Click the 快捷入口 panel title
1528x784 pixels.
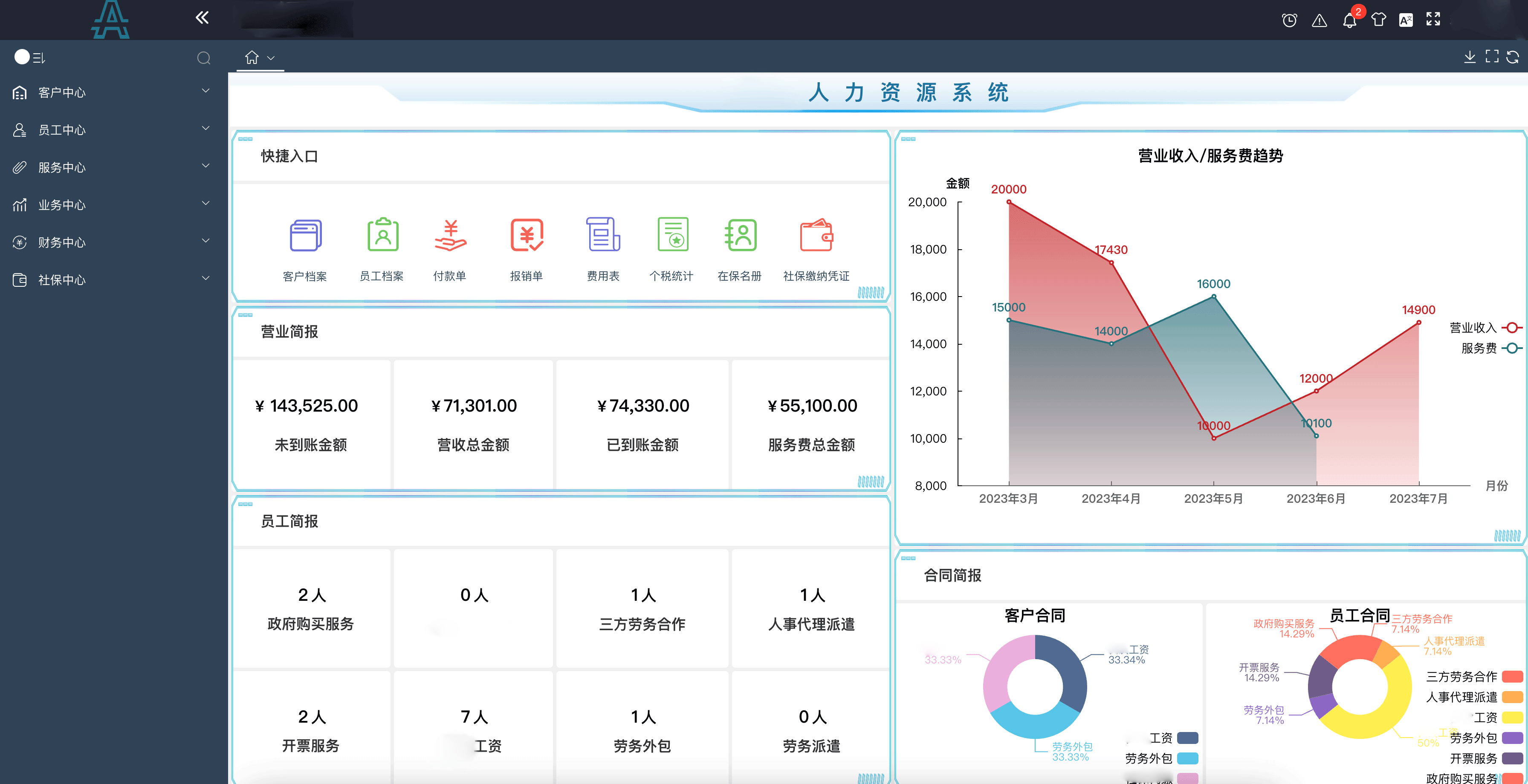[289, 156]
